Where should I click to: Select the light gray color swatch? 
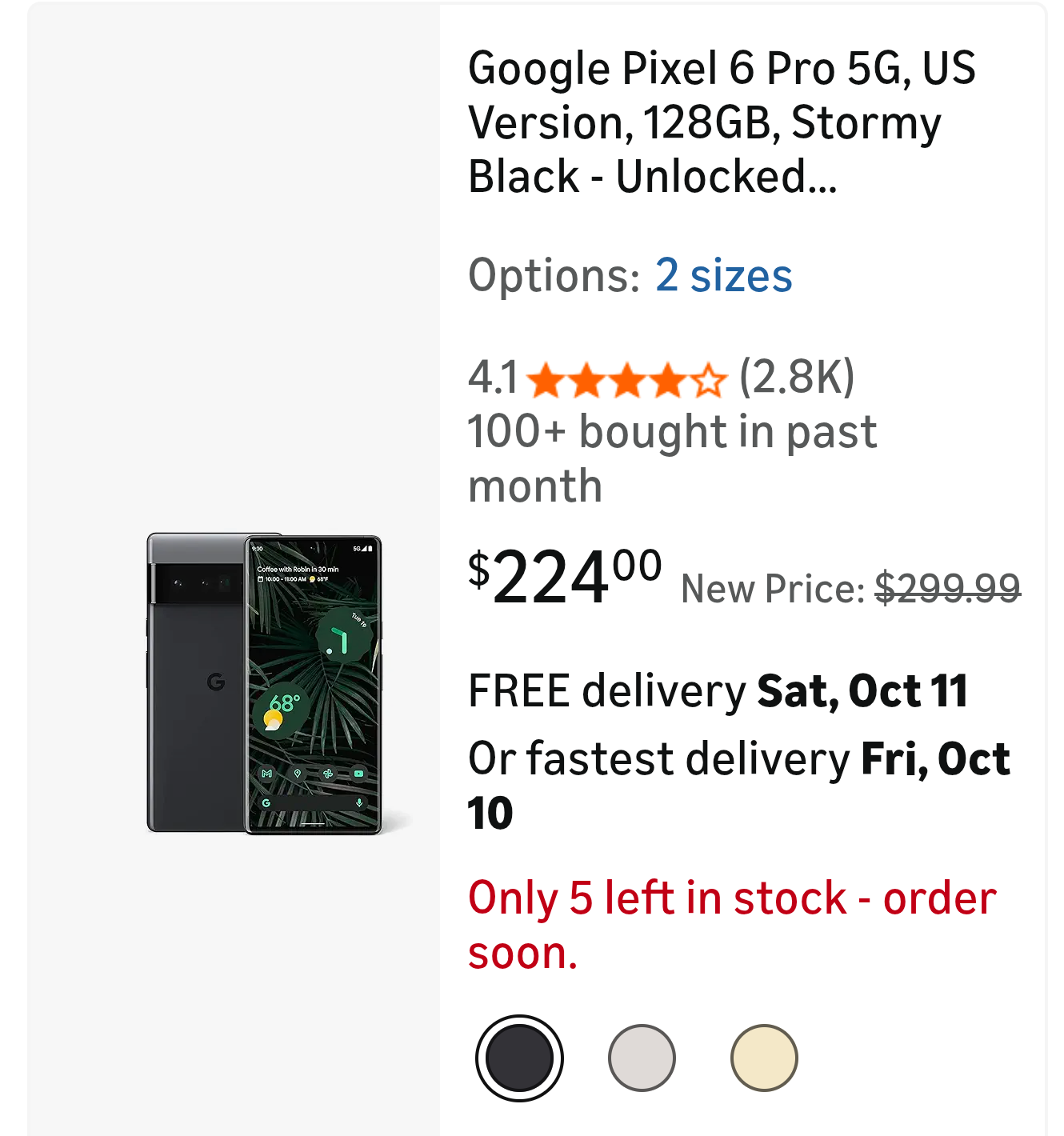point(642,1058)
